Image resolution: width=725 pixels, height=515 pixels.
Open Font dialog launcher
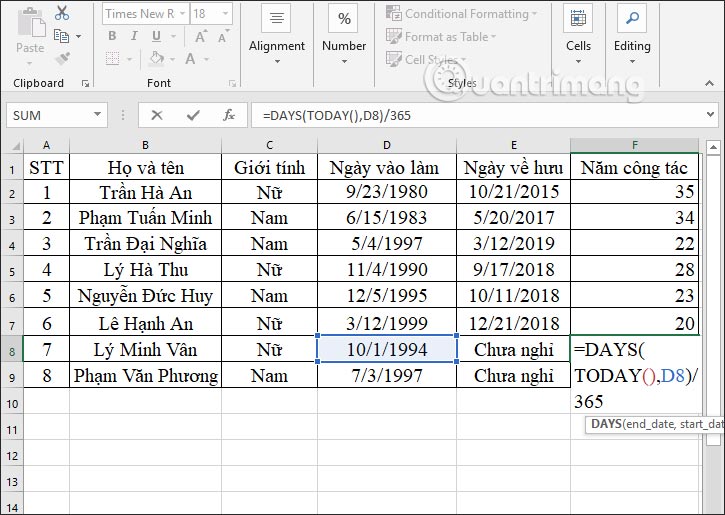tap(233, 84)
